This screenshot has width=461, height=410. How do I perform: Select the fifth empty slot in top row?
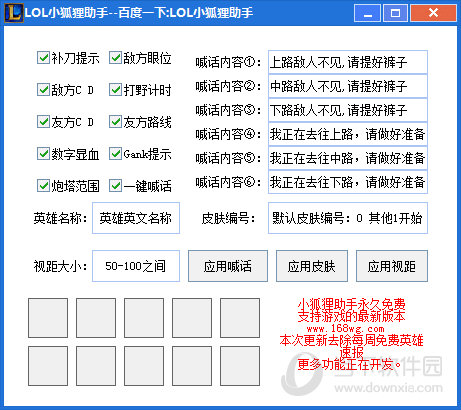[240, 318]
